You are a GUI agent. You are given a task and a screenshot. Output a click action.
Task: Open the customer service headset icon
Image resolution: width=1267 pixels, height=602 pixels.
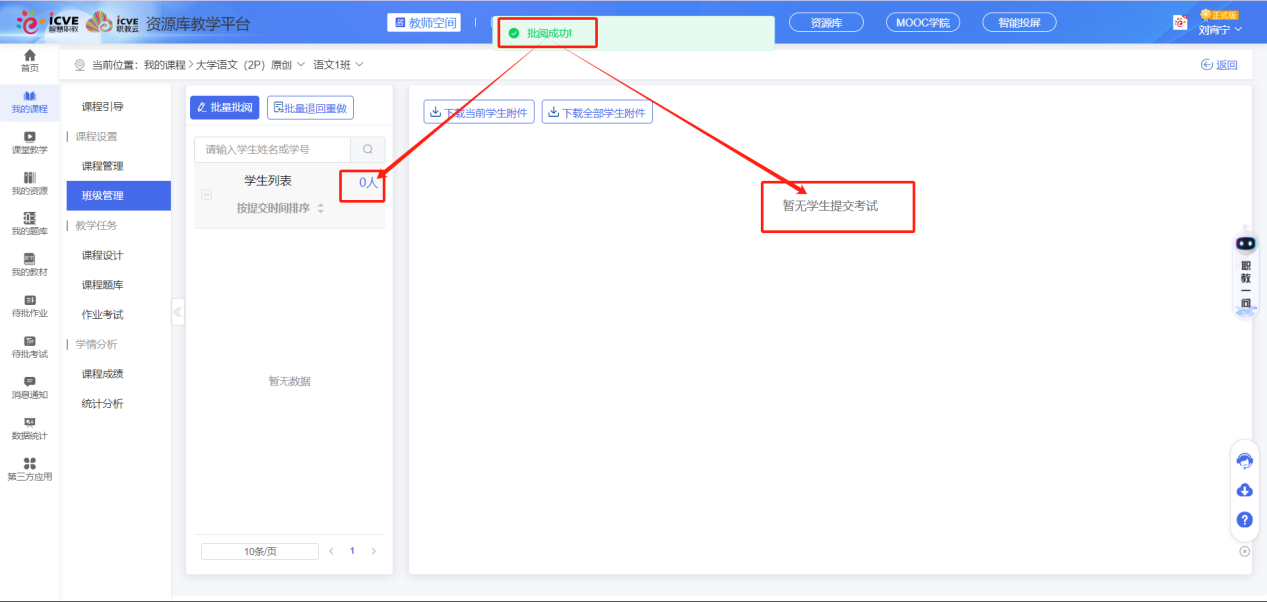coord(1245,461)
